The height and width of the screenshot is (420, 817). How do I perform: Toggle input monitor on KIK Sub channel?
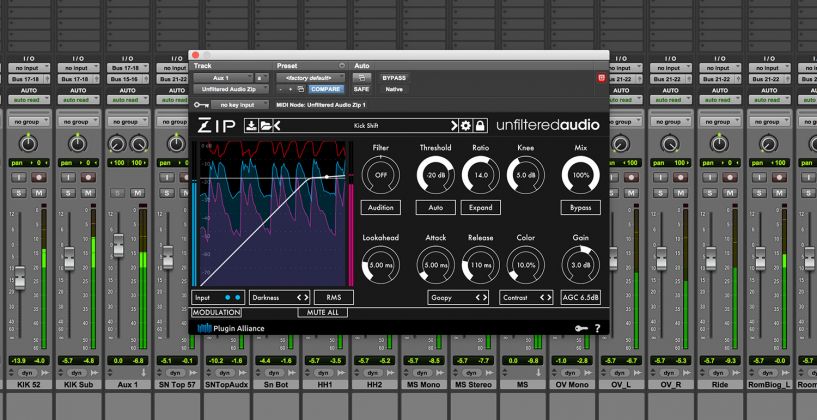[68, 178]
